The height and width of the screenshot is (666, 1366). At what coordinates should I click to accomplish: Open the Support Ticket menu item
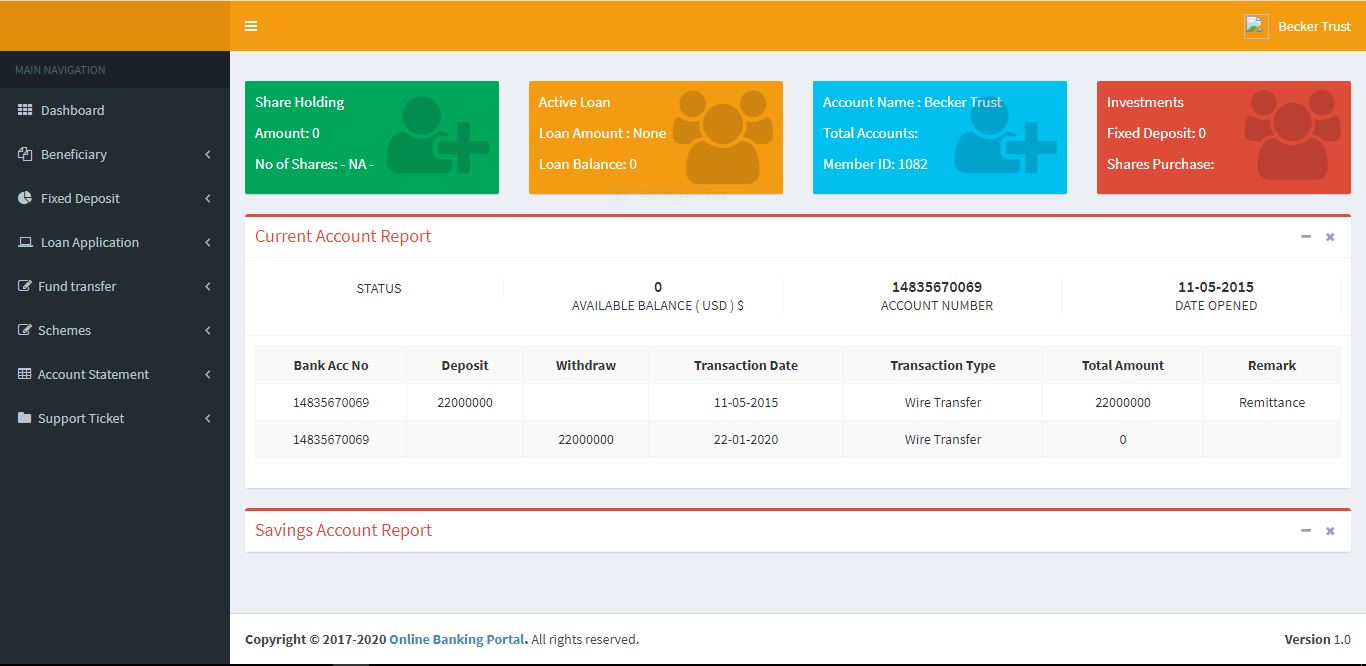tap(115, 418)
